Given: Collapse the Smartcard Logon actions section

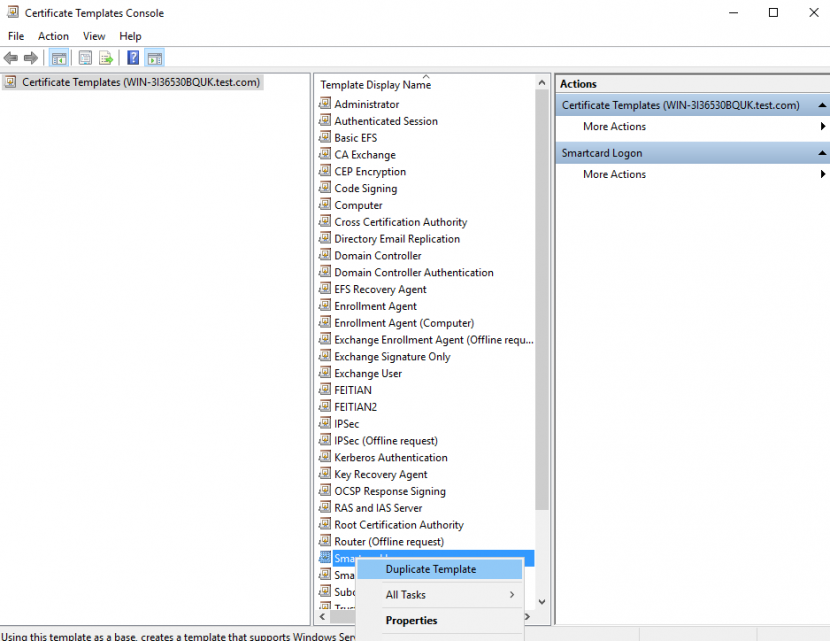Looking at the screenshot, I should click(x=822, y=151).
